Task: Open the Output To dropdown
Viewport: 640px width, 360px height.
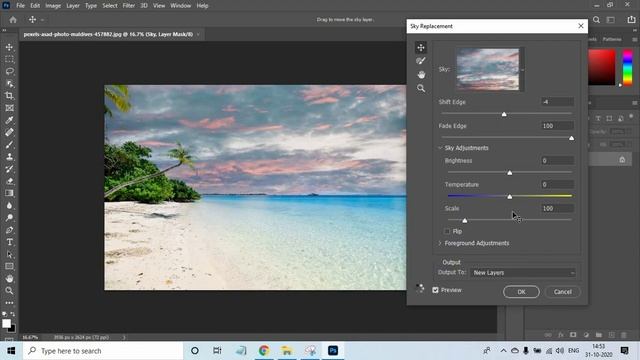Action: pos(523,273)
